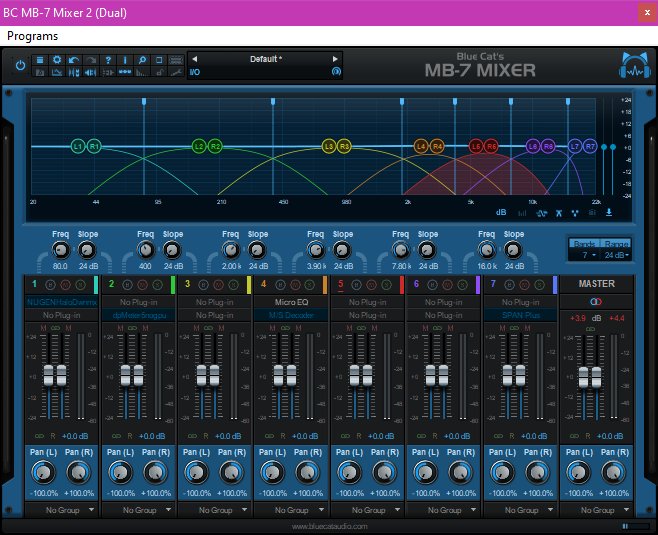Click the wrench tool icon in toolbar
This screenshot has height=535, width=658.
click(x=176, y=73)
